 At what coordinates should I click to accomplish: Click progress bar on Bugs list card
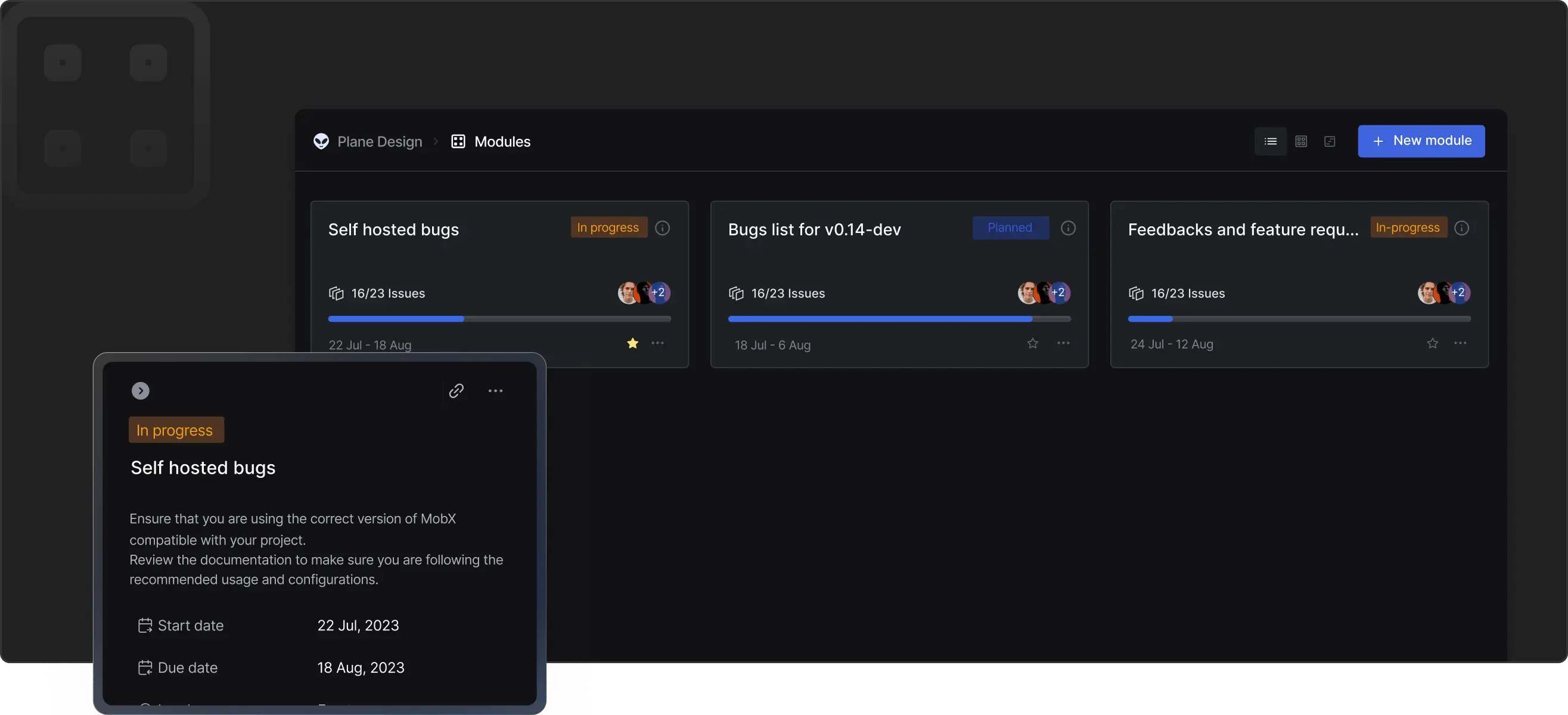tap(899, 319)
